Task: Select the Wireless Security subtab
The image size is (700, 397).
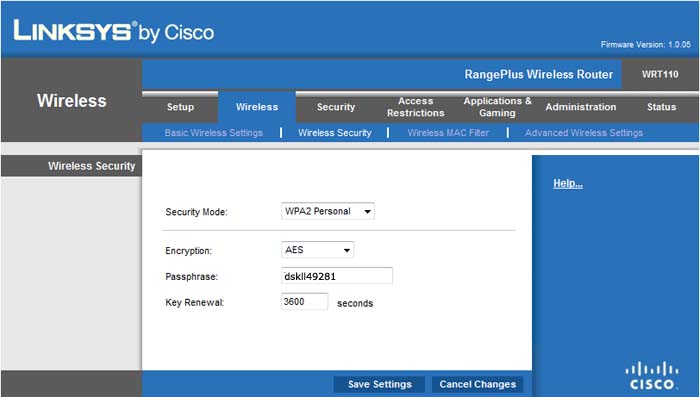Action: (335, 133)
